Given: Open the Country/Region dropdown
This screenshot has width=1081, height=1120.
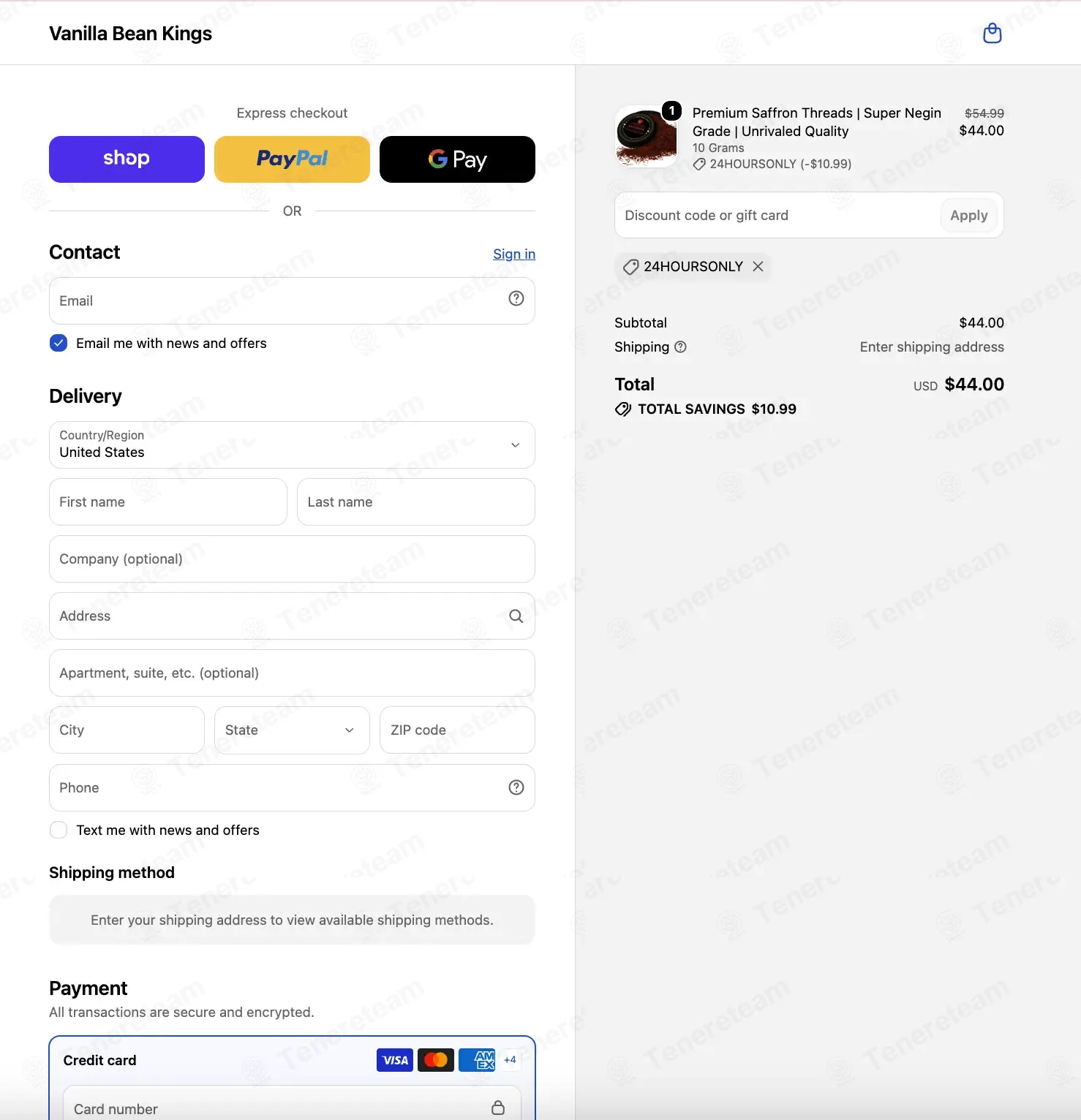Looking at the screenshot, I should pyautogui.click(x=292, y=444).
